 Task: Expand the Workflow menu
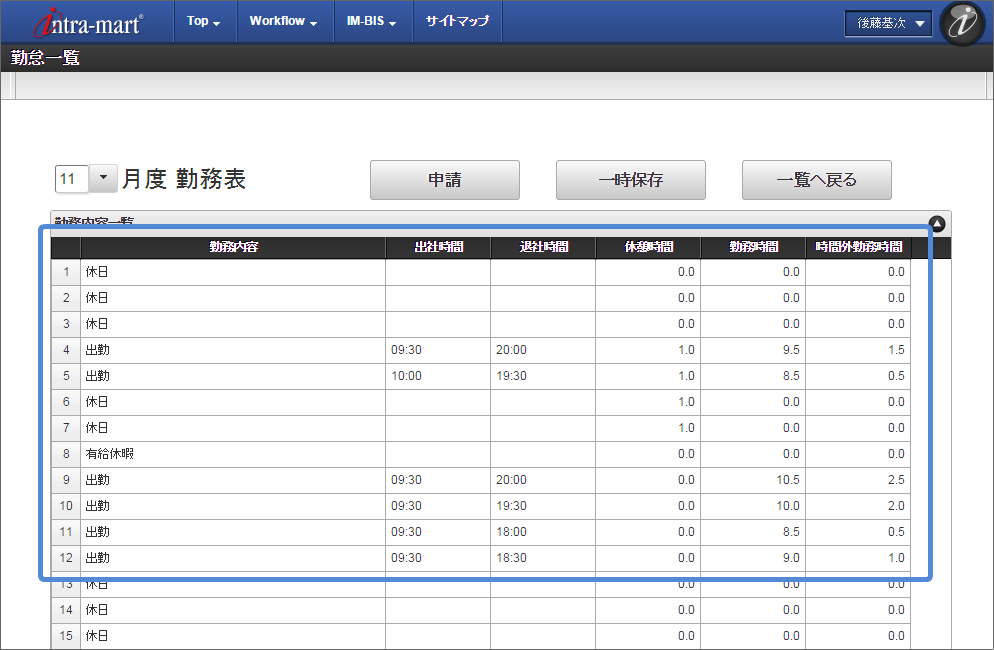(x=283, y=21)
